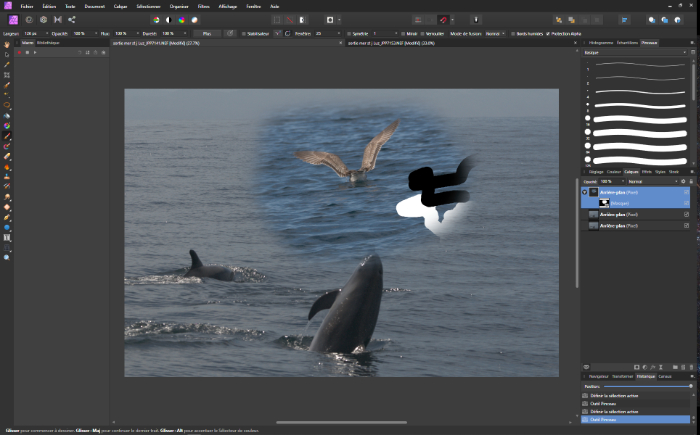Screen dimensions: 700x435
Task: Toggle visibility checkbox of top Arrière-plan layer
Action: pyautogui.click(x=686, y=191)
